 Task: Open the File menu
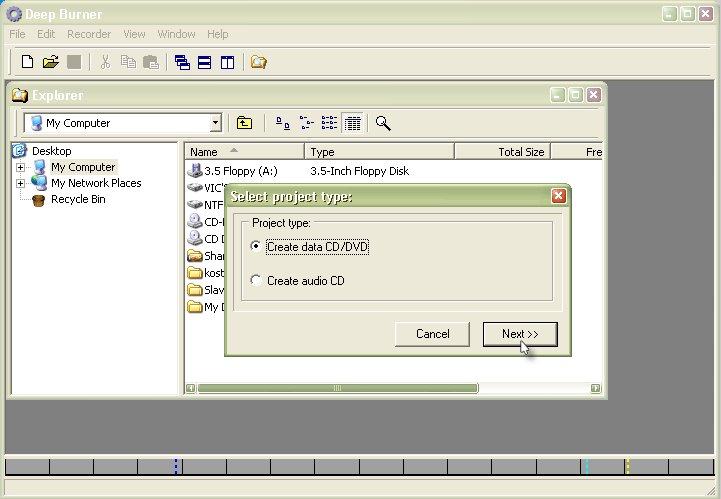(17, 34)
